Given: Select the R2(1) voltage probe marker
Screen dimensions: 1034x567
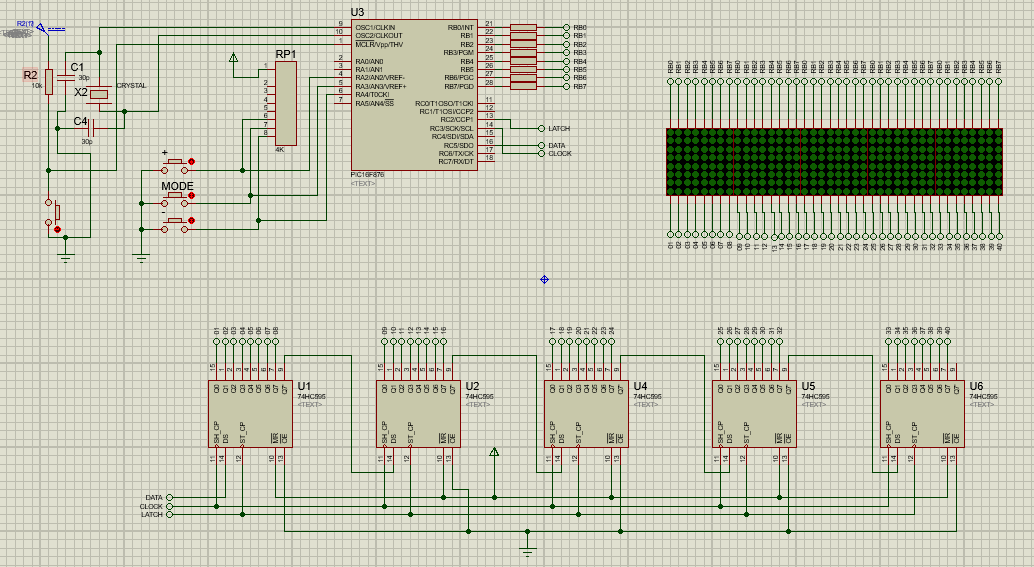Looking at the screenshot, I should click(41, 28).
